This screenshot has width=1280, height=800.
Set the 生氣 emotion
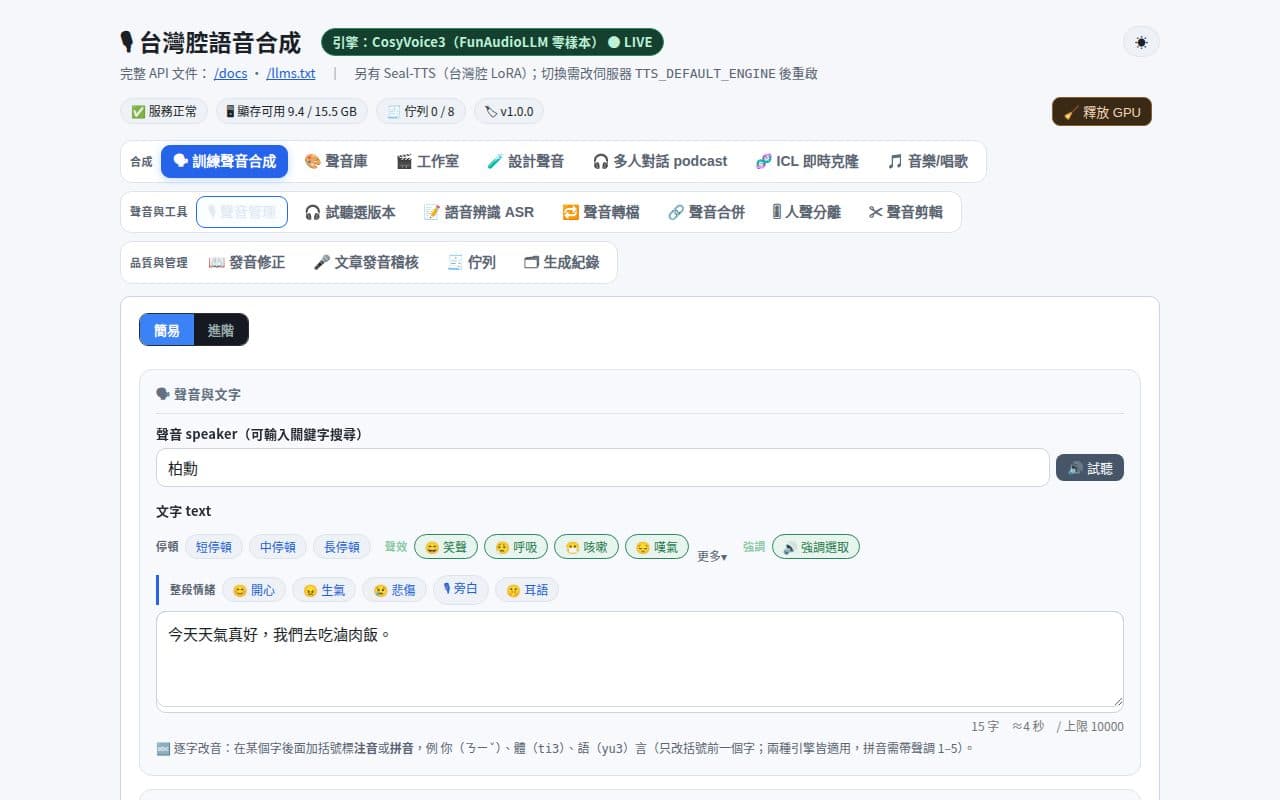point(324,590)
